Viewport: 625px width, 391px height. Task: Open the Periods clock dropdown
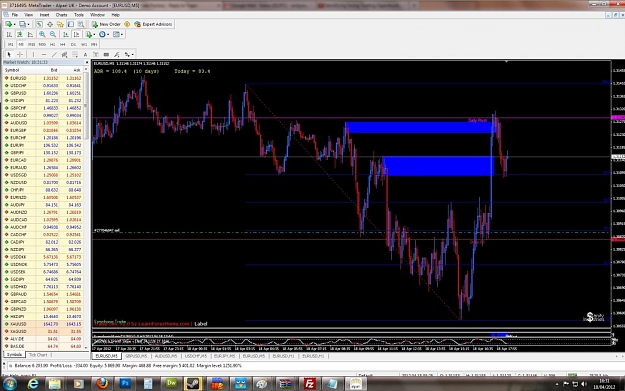[x=104, y=34]
